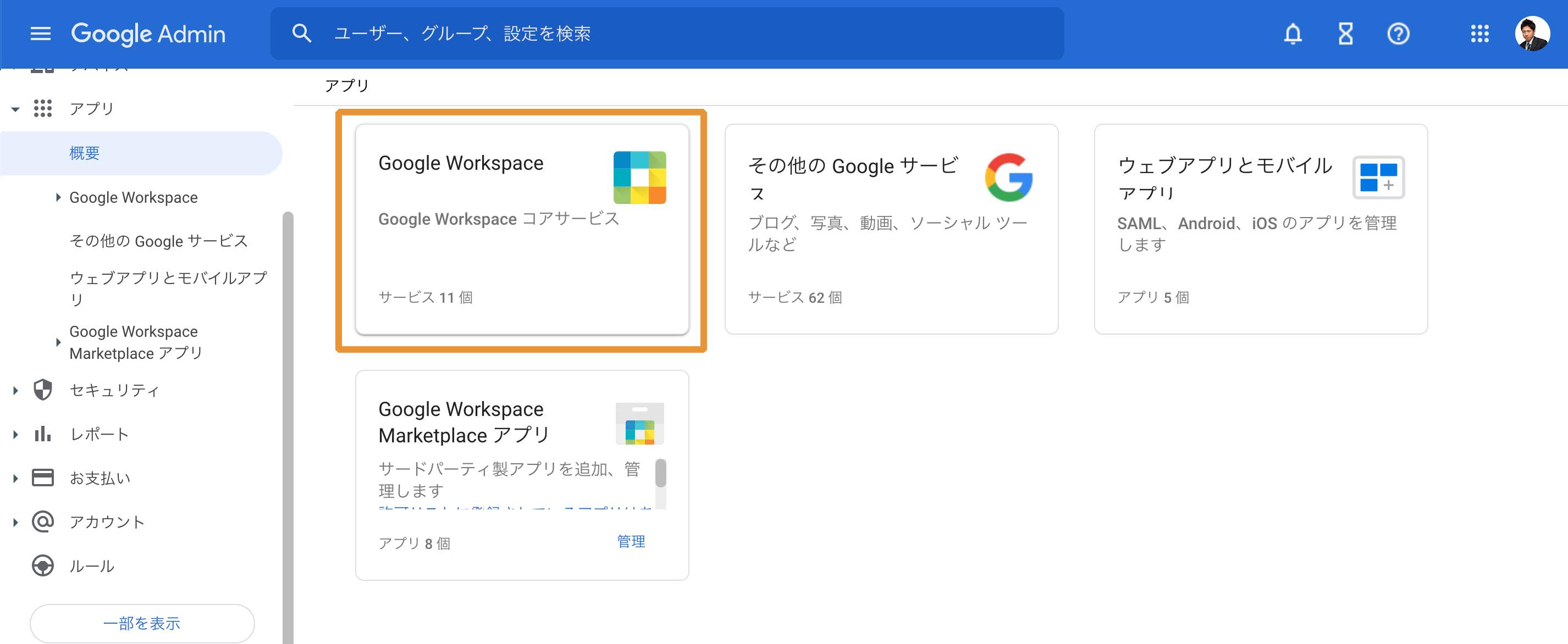This screenshot has width=1568, height=644.
Task: Click the search magnifier icon
Action: pyautogui.click(x=301, y=33)
